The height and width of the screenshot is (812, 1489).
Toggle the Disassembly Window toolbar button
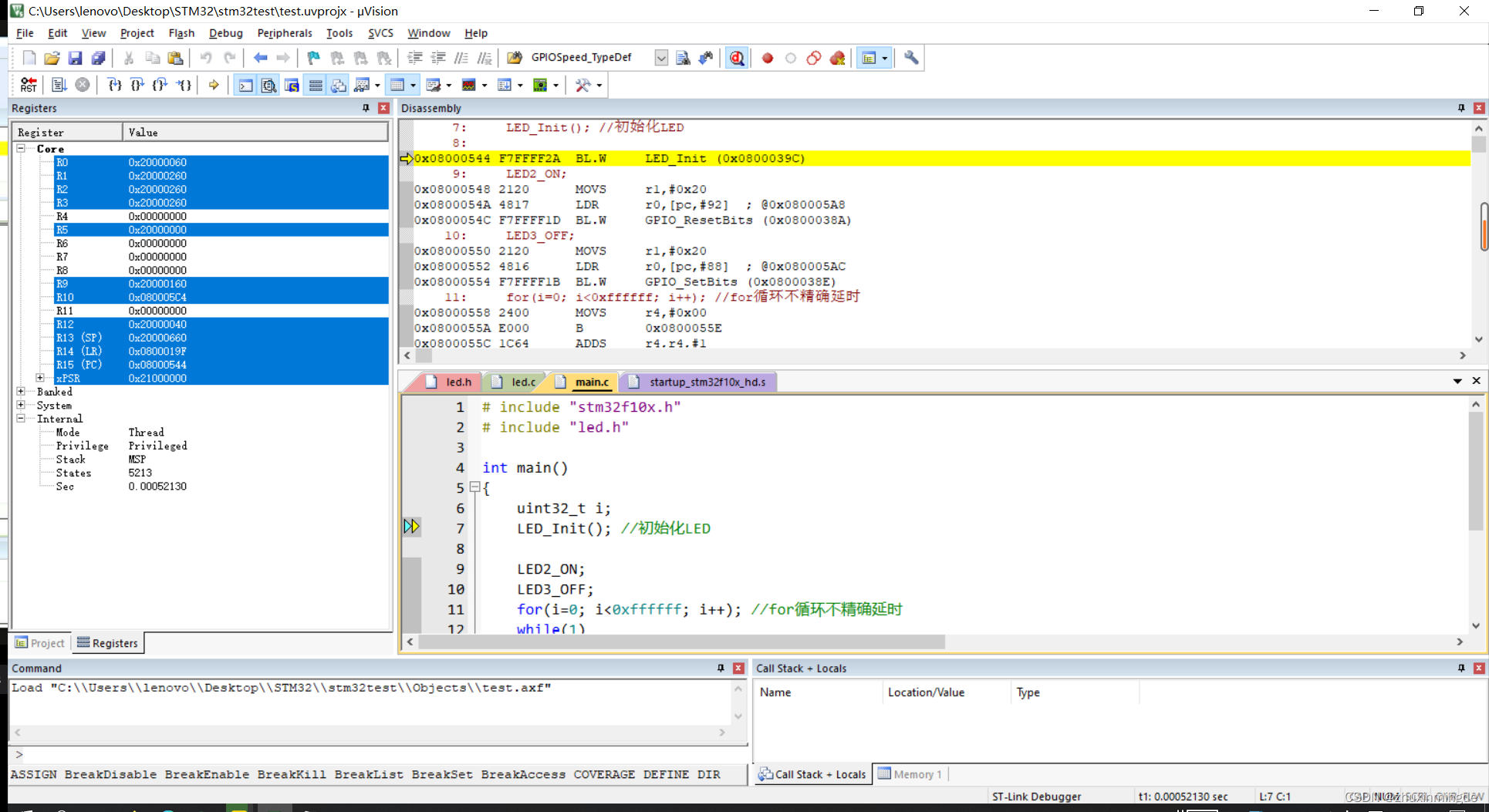[x=268, y=85]
